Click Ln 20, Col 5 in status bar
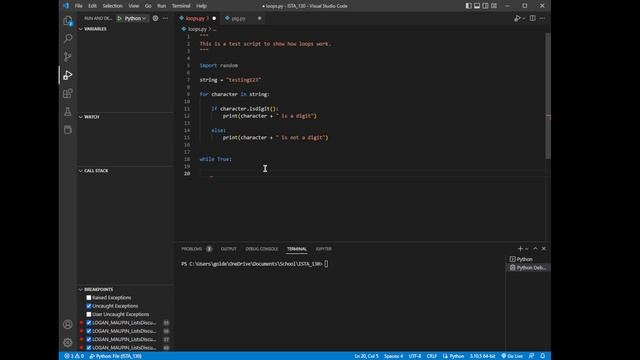This screenshot has height=360, width=640. click(367, 356)
